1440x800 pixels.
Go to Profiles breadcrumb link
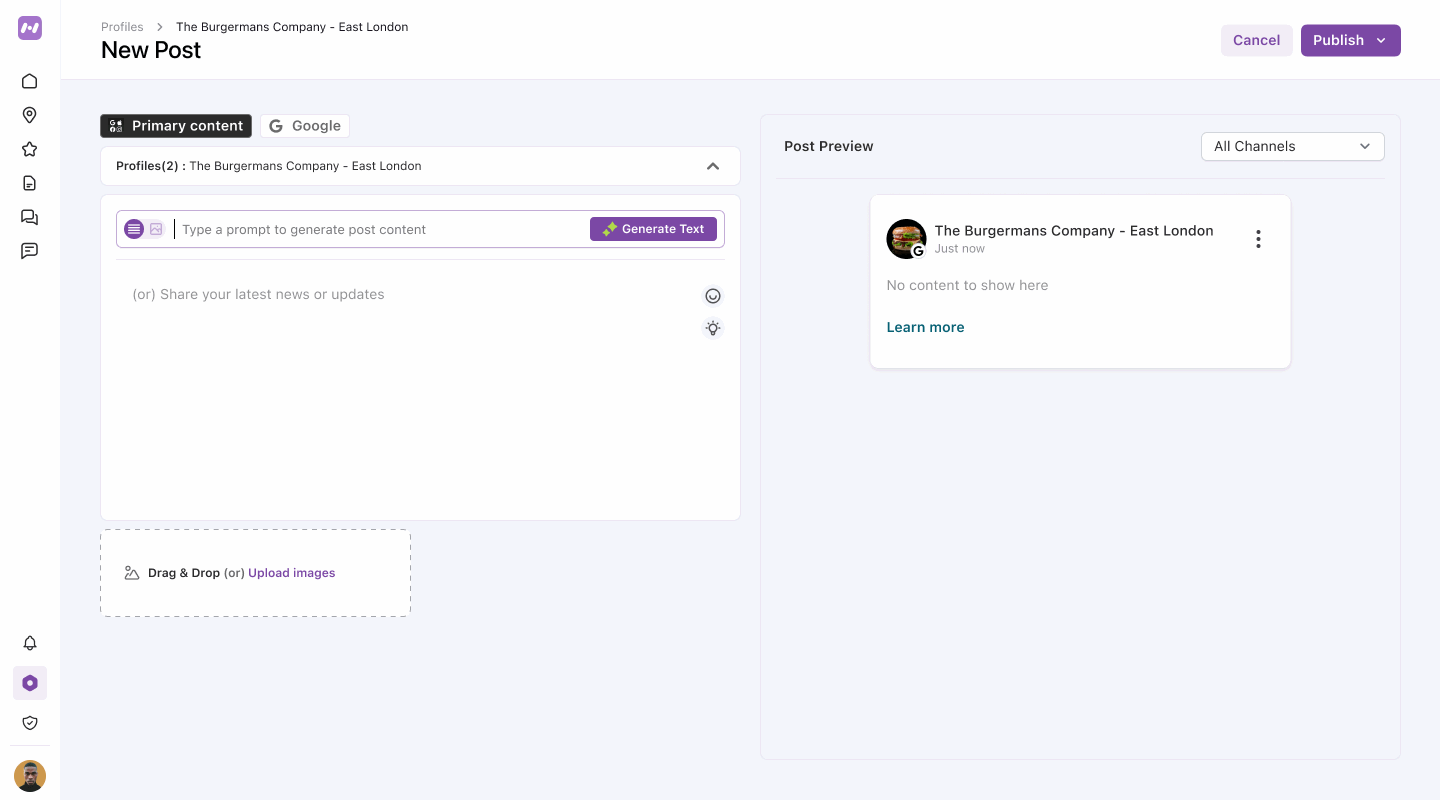tap(122, 27)
